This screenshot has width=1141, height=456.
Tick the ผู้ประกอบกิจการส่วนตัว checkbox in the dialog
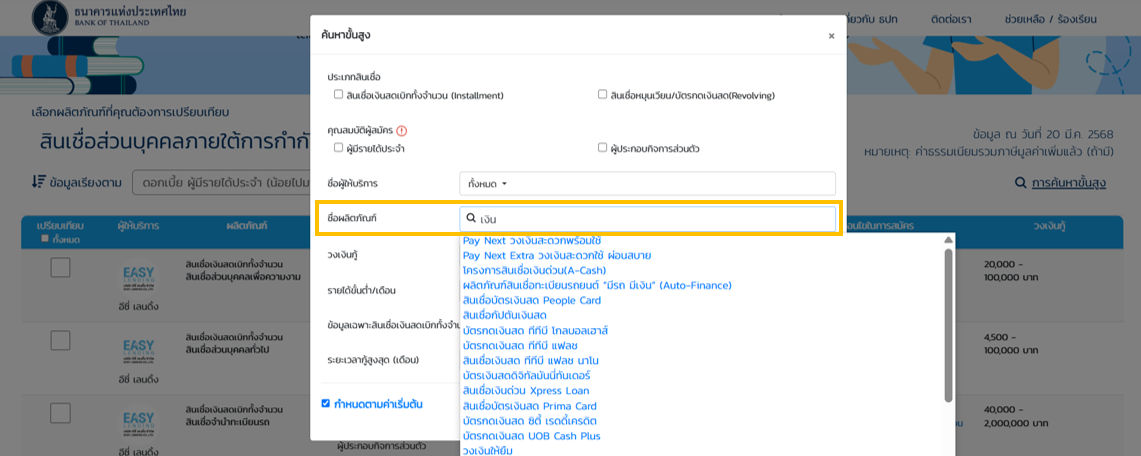tap(603, 148)
